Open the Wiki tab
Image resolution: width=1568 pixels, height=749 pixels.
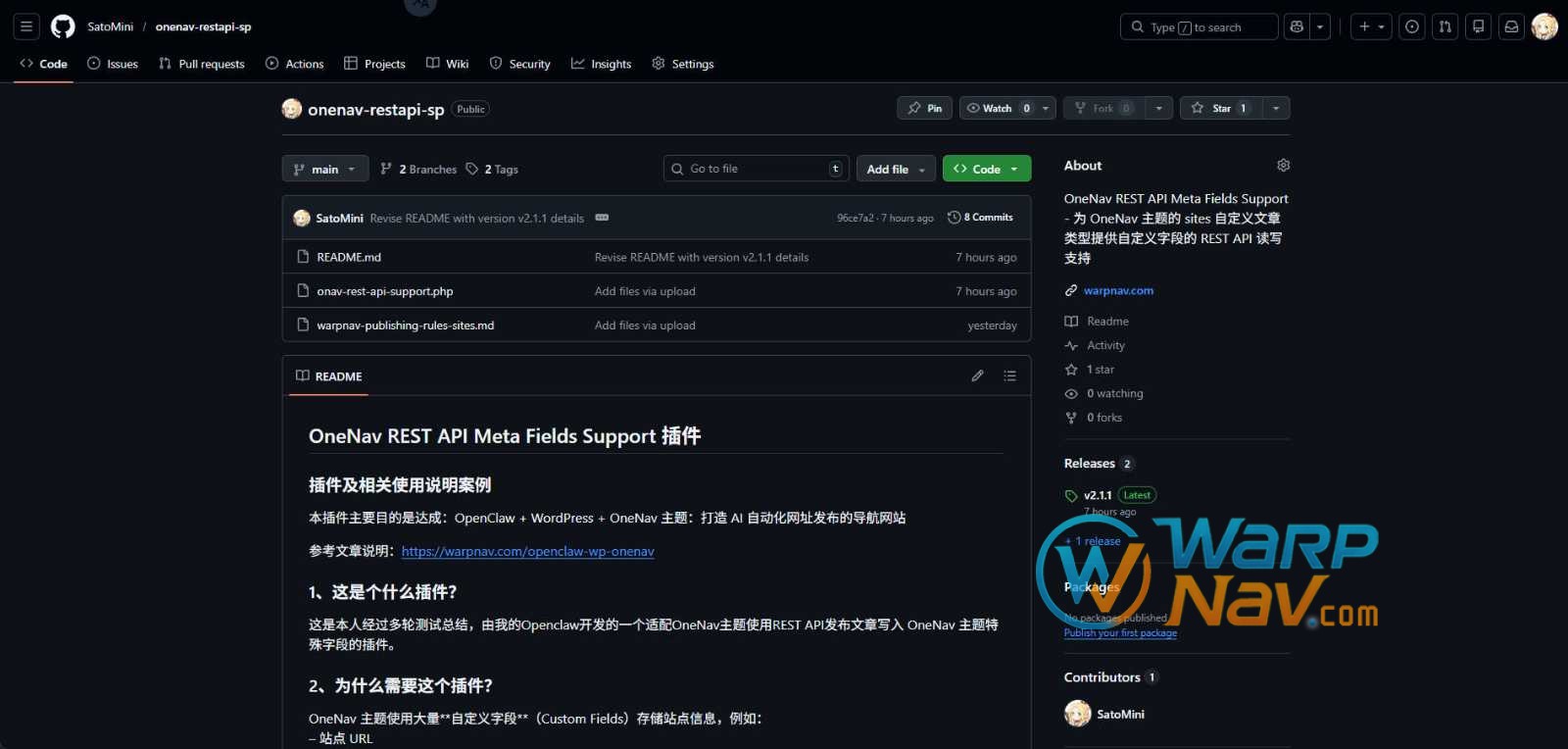coord(448,64)
